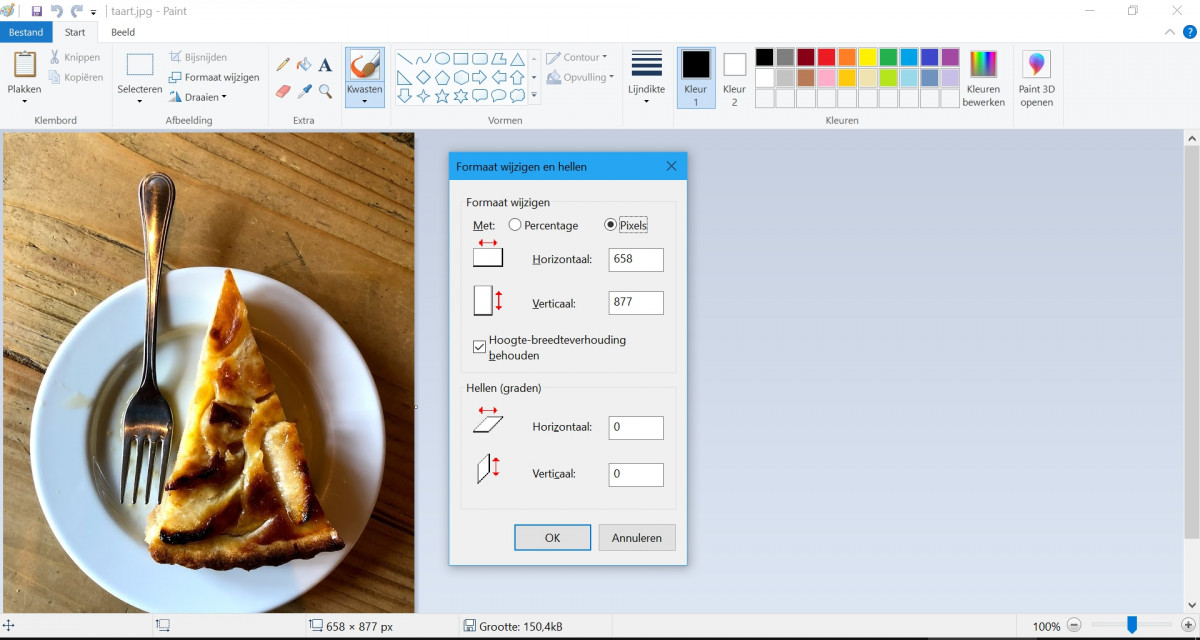The image size is (1200, 640).
Task: Click the blue Help question mark icon
Action: click(1190, 32)
